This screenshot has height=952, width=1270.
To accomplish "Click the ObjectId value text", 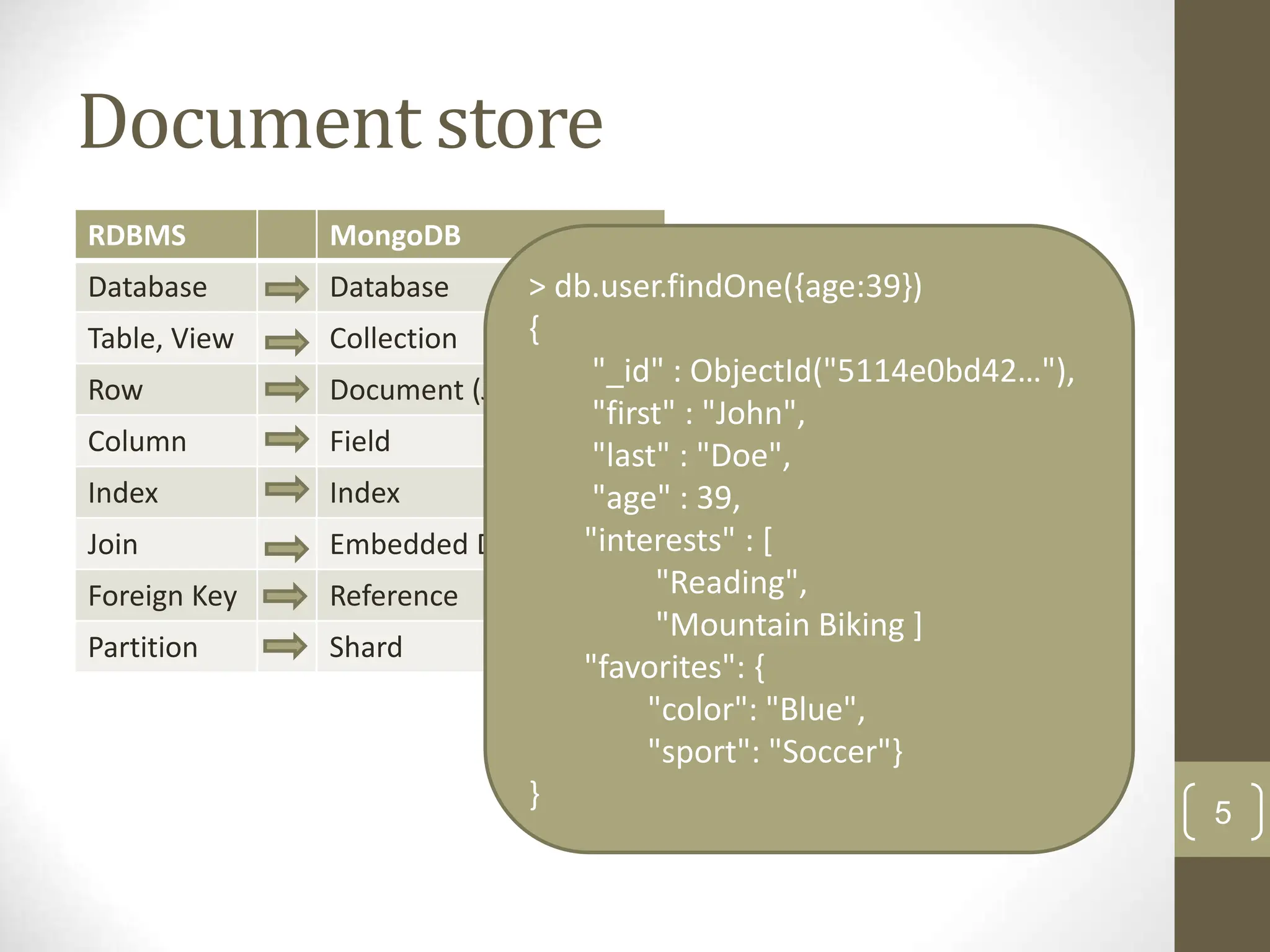I will tap(881, 371).
